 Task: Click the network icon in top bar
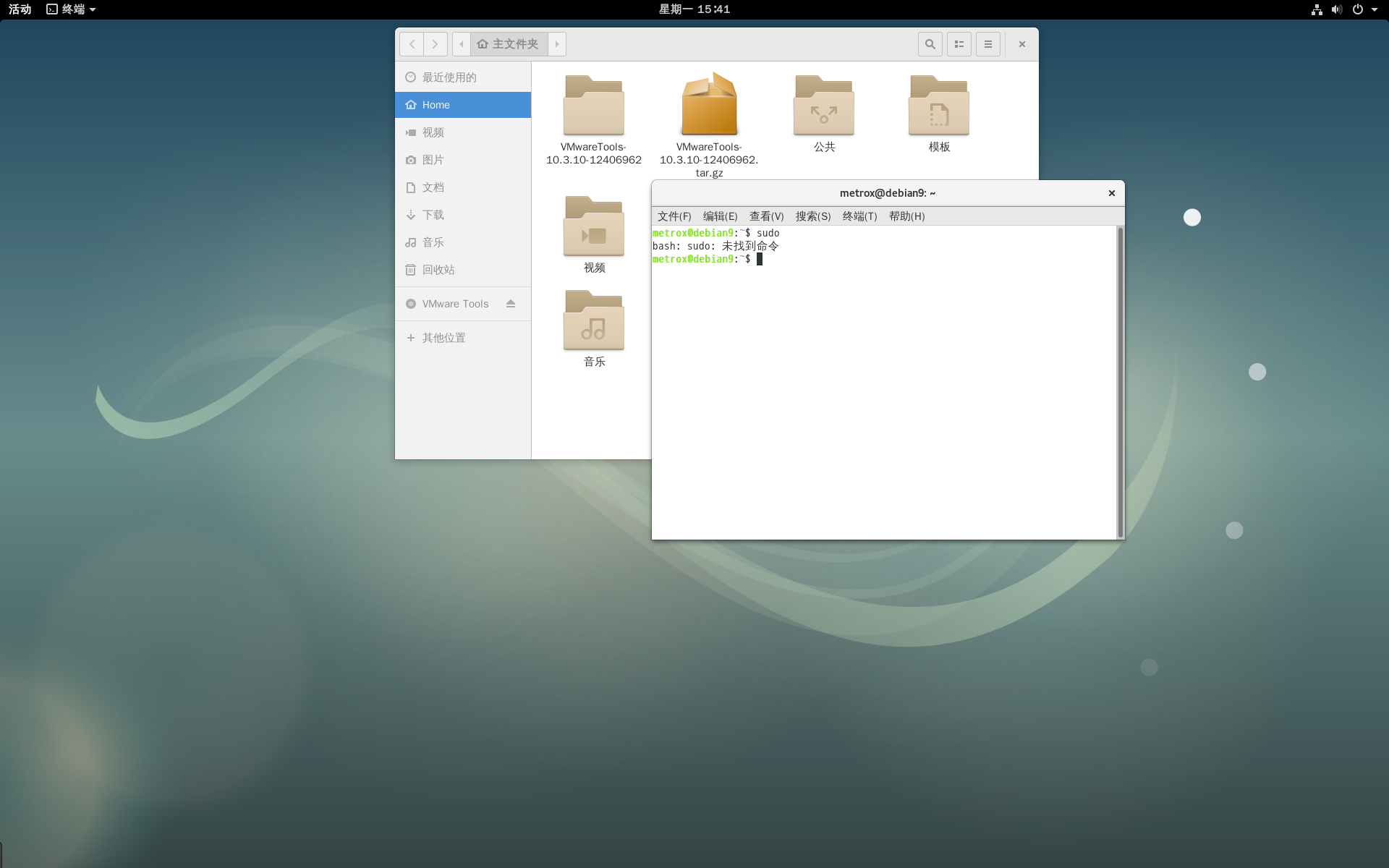(1317, 9)
